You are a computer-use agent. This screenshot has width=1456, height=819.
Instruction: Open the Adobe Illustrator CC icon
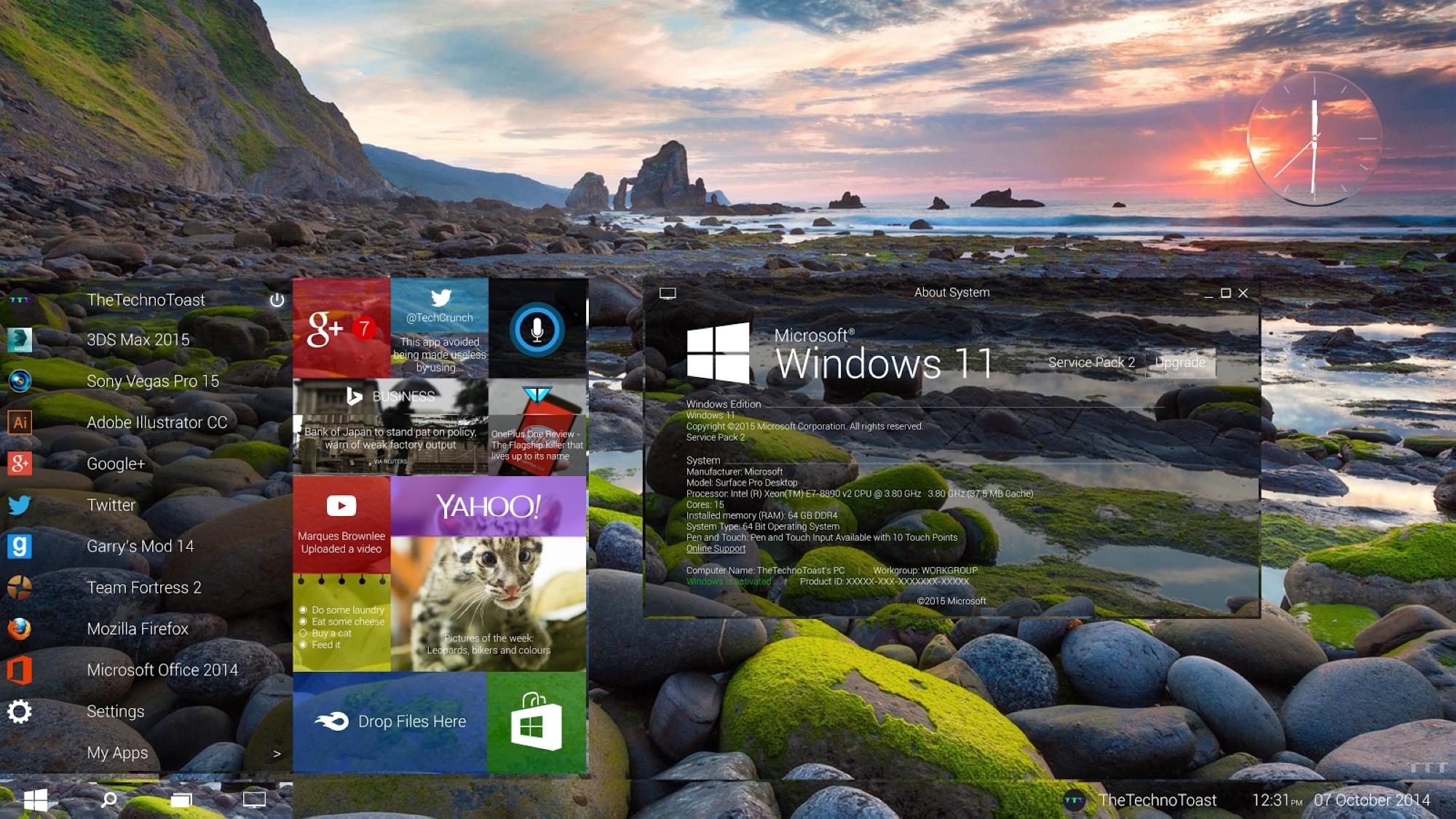point(20,422)
